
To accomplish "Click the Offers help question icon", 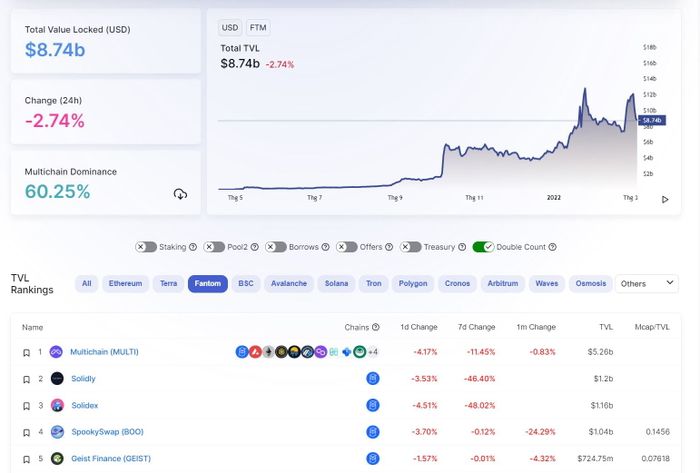I will point(389,247).
